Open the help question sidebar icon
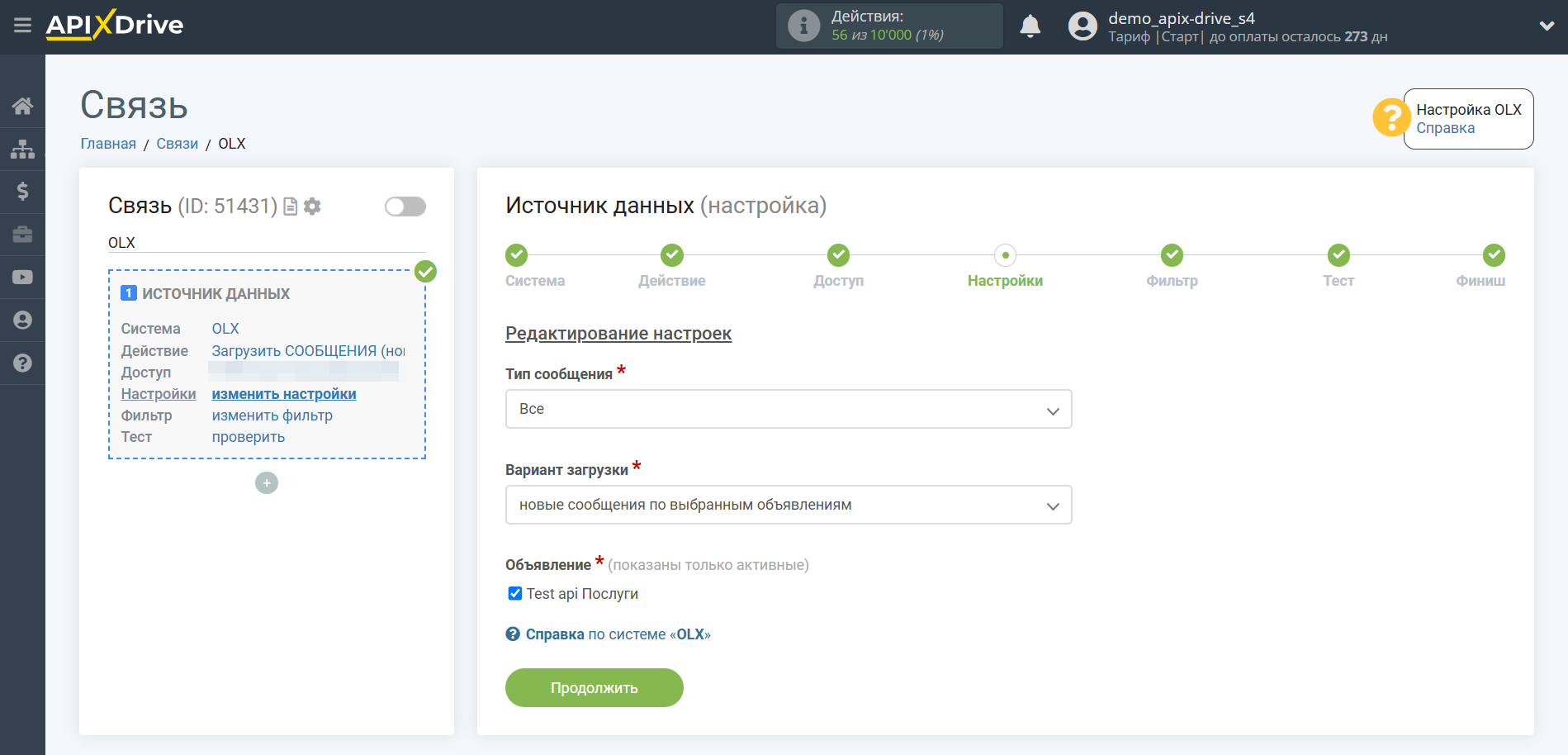1568x755 pixels. coord(22,363)
